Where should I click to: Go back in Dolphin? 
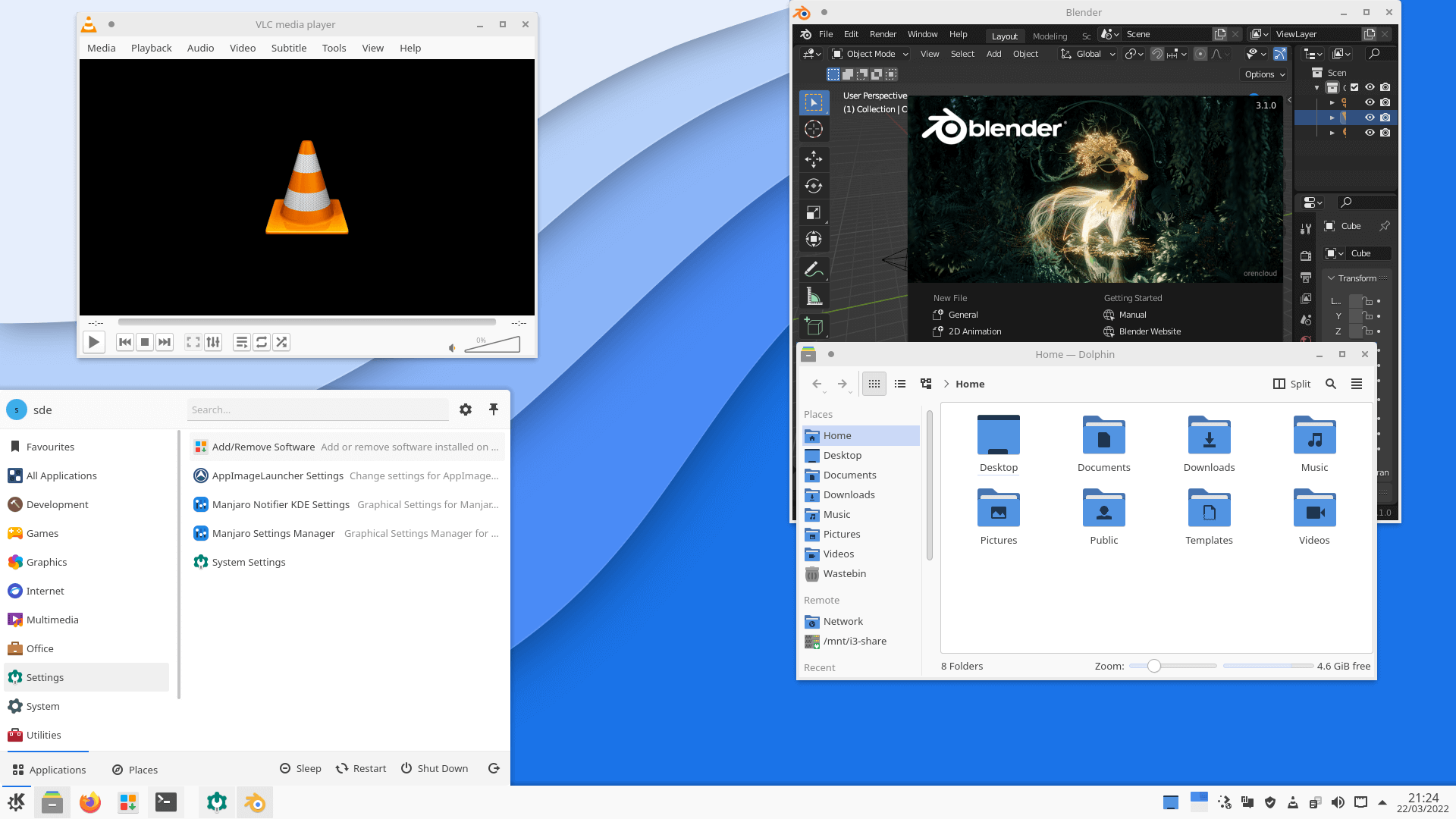coord(817,384)
